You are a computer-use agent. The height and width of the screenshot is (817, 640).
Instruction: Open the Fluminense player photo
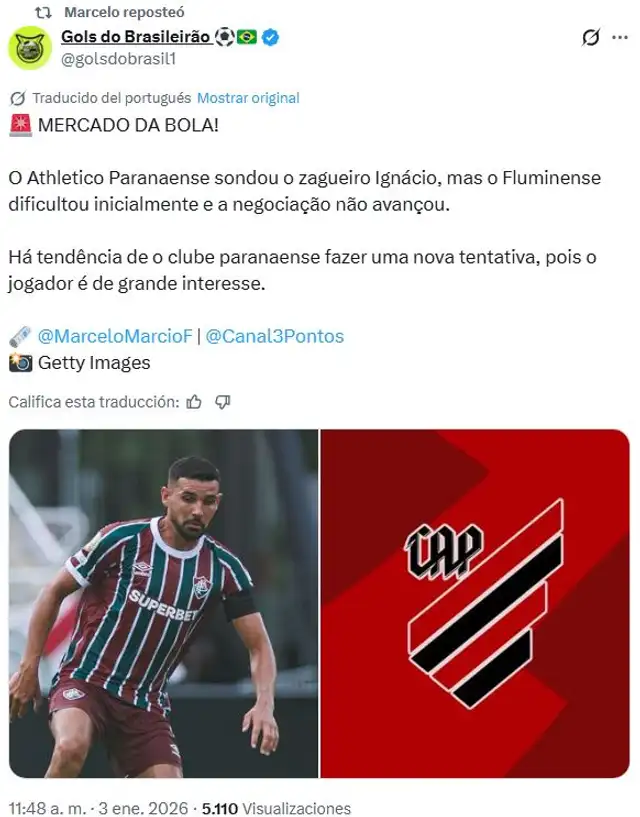[x=163, y=603]
